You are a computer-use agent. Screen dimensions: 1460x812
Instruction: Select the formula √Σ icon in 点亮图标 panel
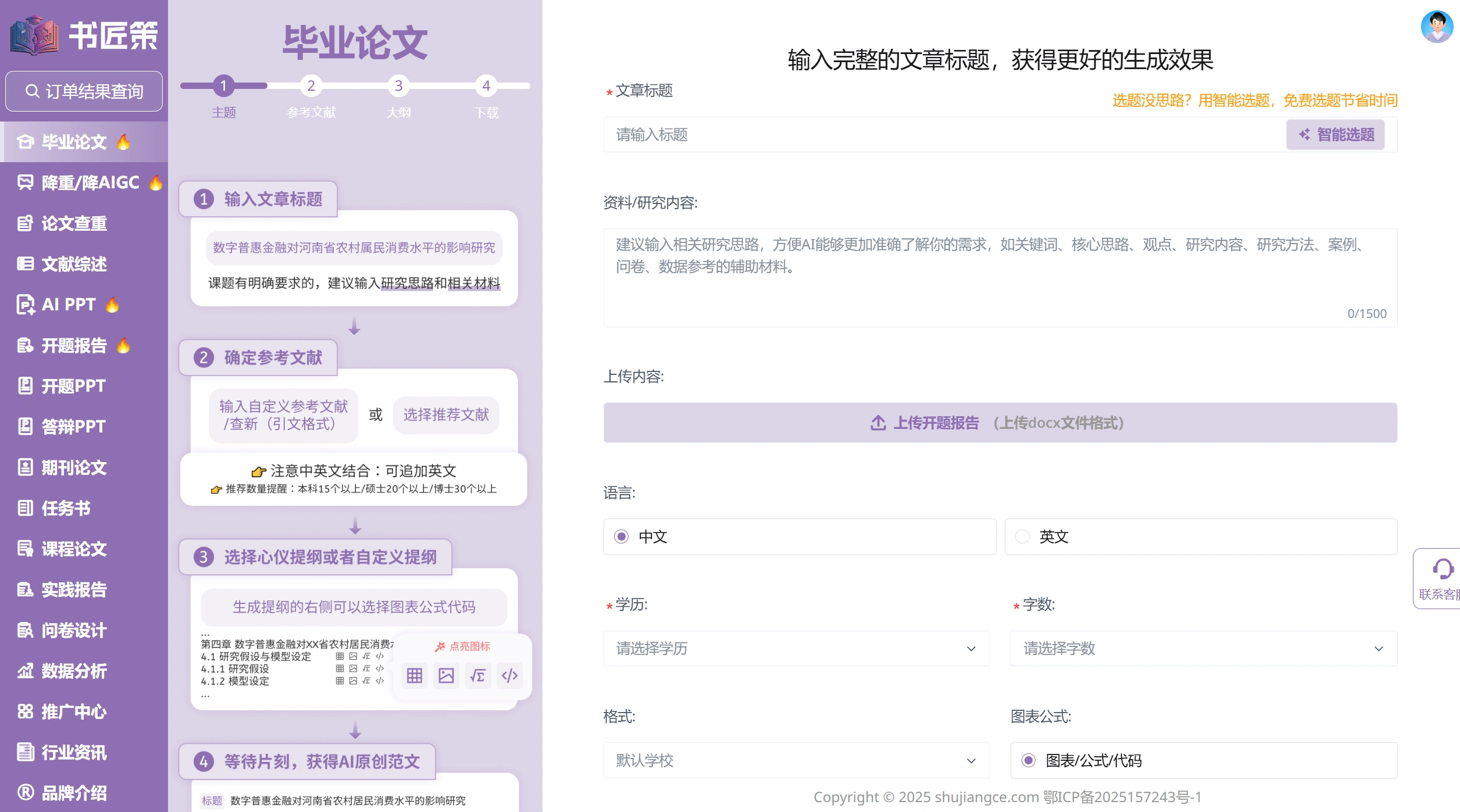478,675
